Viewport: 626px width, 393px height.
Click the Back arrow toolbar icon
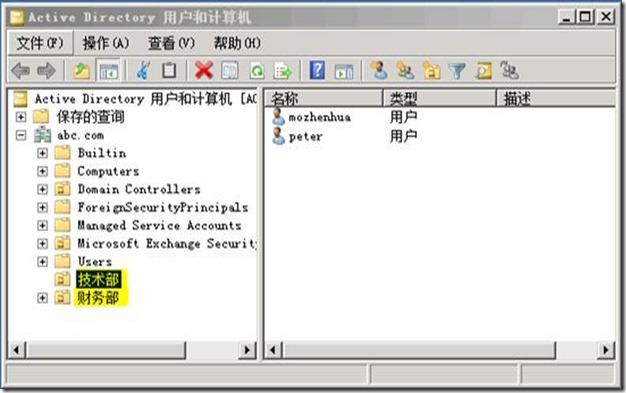click(x=20, y=71)
